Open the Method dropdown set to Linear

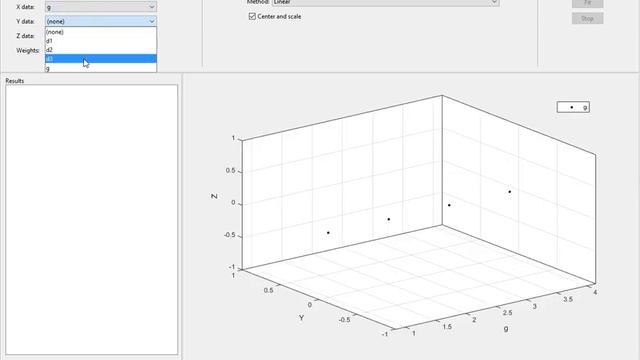(x=385, y=2)
